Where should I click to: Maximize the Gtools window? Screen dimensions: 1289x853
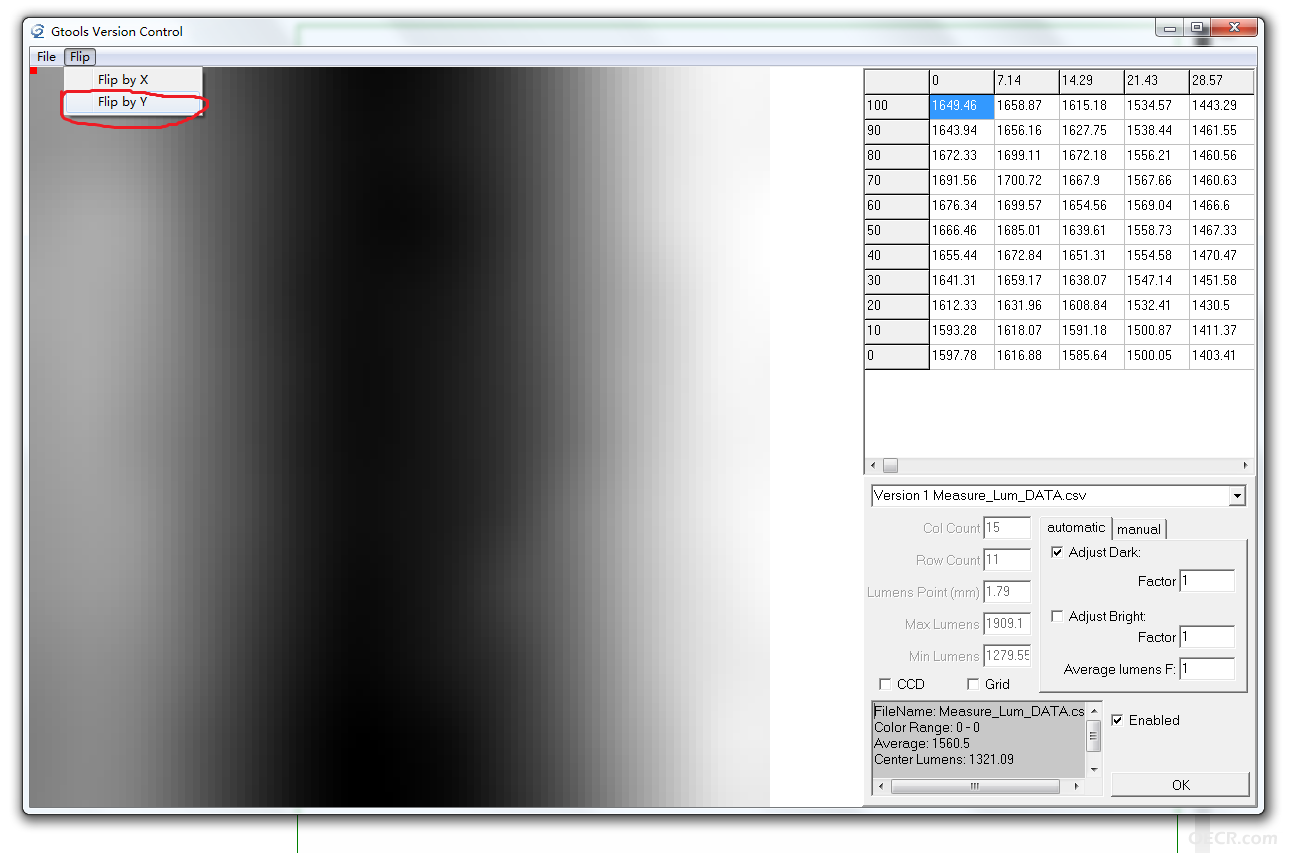(1197, 29)
